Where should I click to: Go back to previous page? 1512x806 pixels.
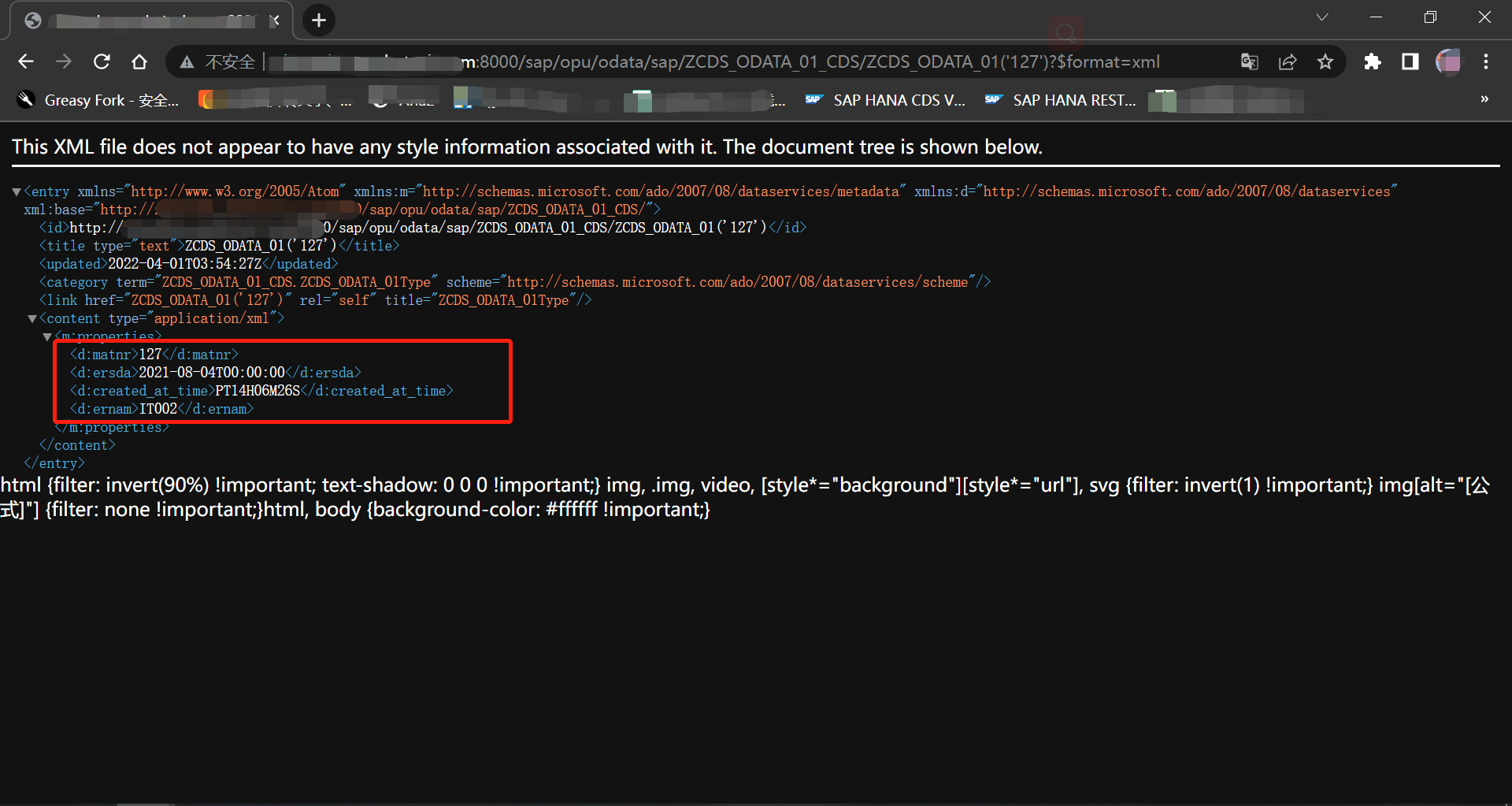26,61
